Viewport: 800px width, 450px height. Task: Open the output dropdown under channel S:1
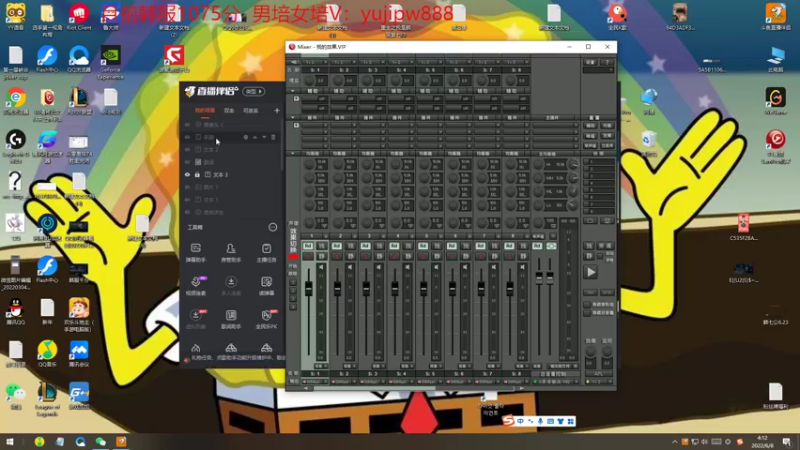coord(315,382)
